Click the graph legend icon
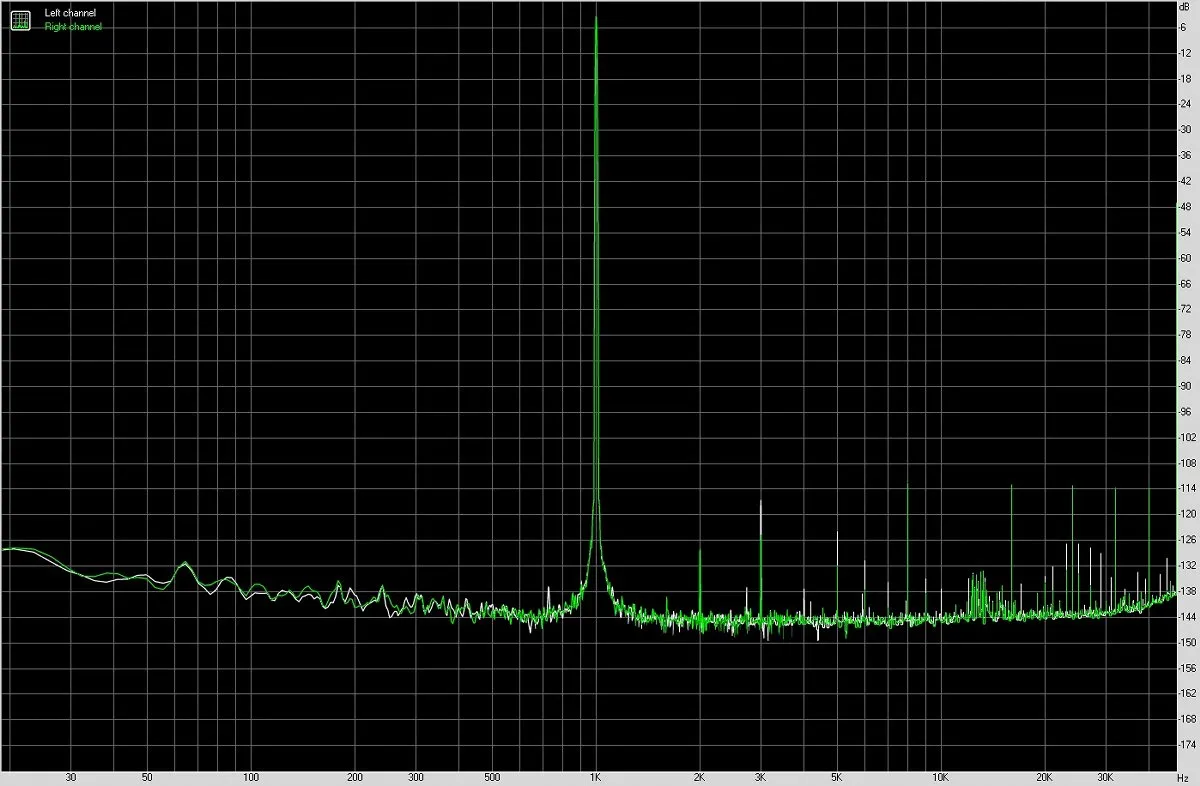1200x786 pixels. 21,19
